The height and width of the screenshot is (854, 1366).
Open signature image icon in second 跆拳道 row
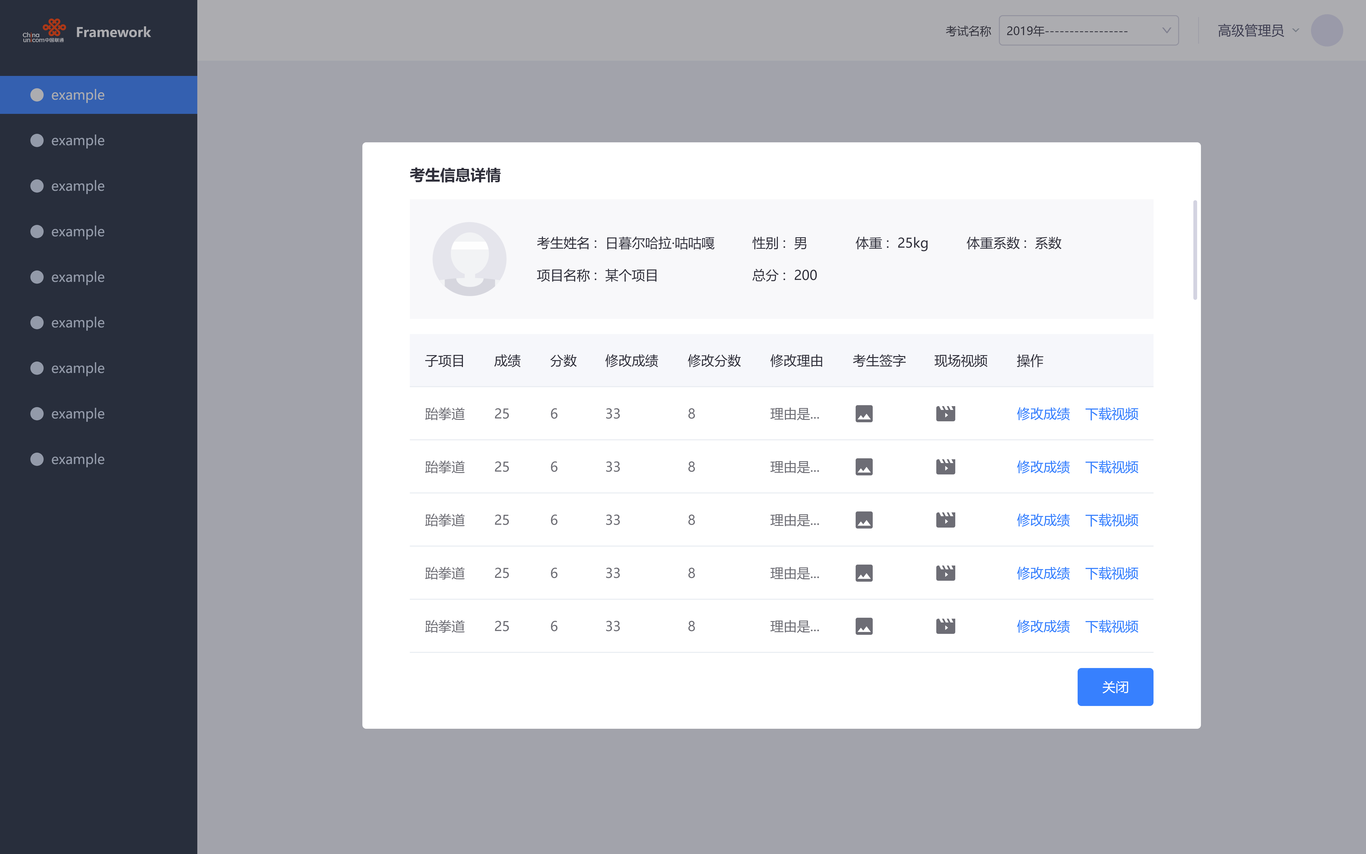(x=864, y=467)
